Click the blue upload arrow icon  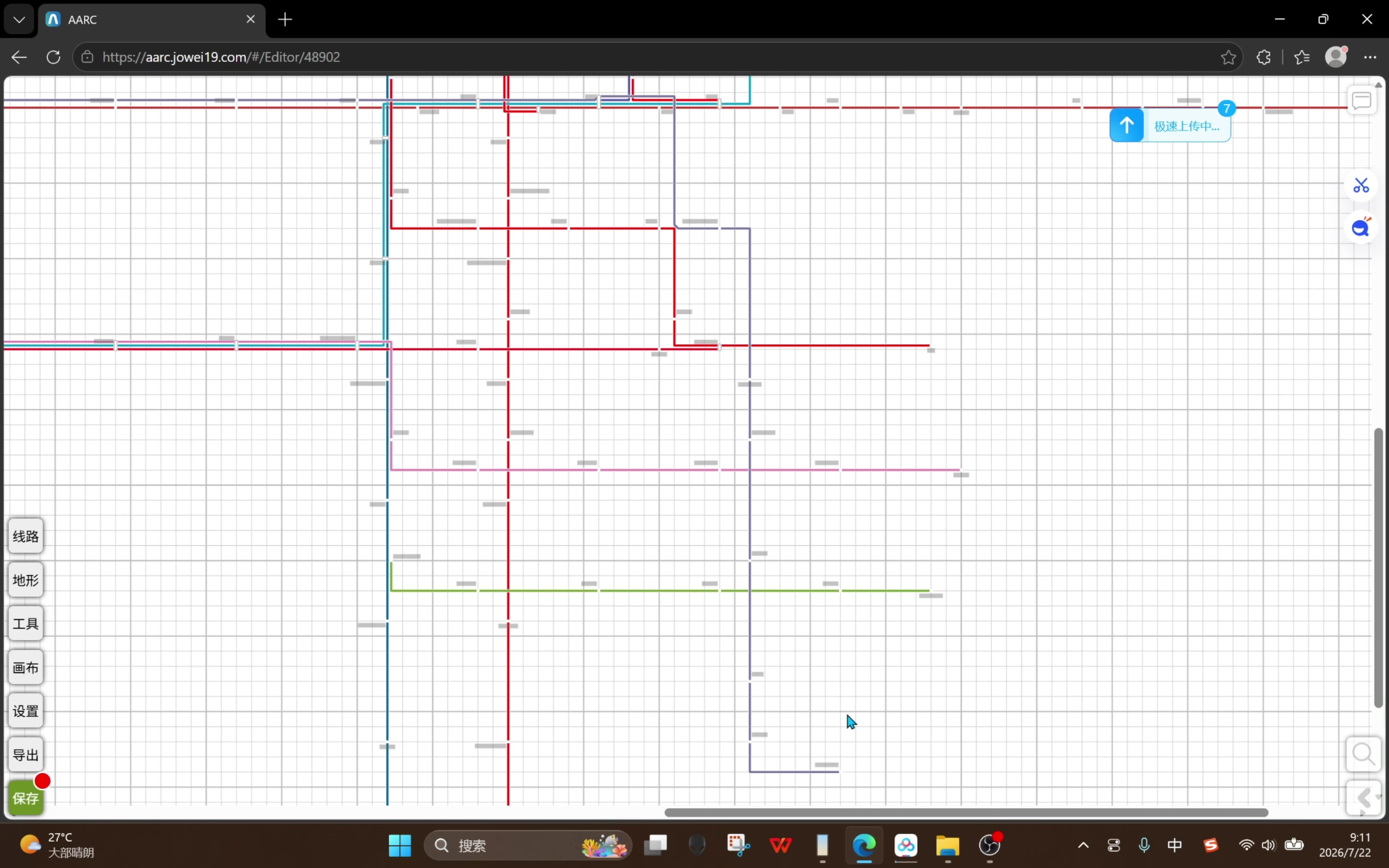tap(1126, 126)
